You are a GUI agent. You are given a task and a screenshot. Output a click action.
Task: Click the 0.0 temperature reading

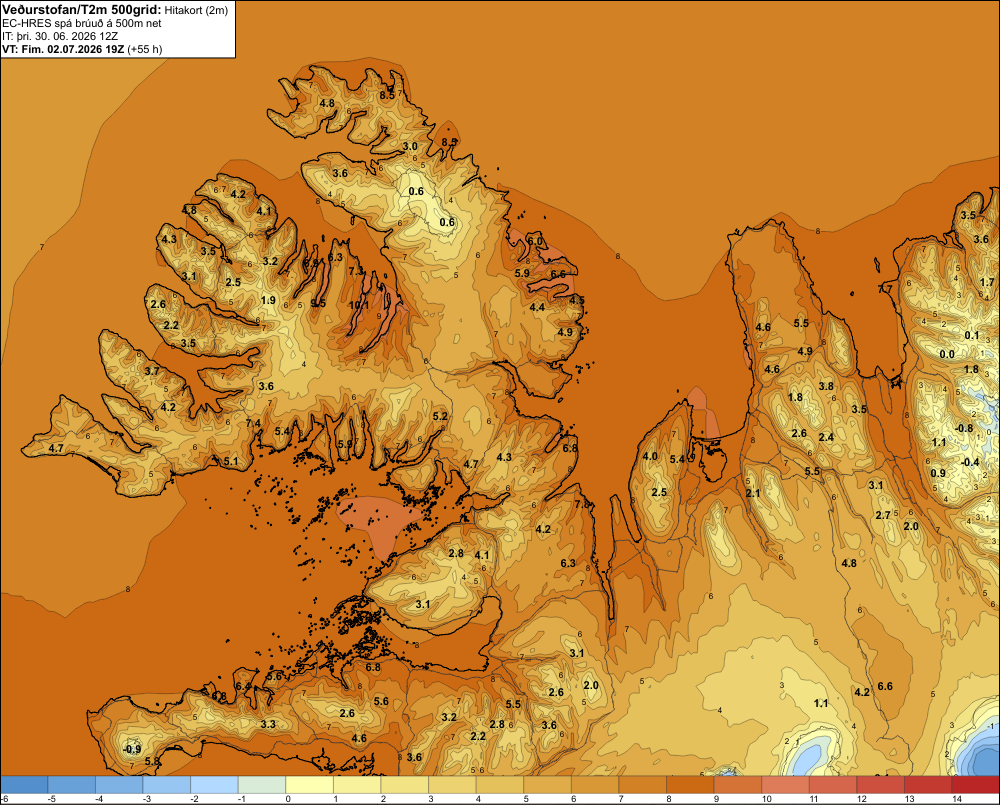pos(947,355)
